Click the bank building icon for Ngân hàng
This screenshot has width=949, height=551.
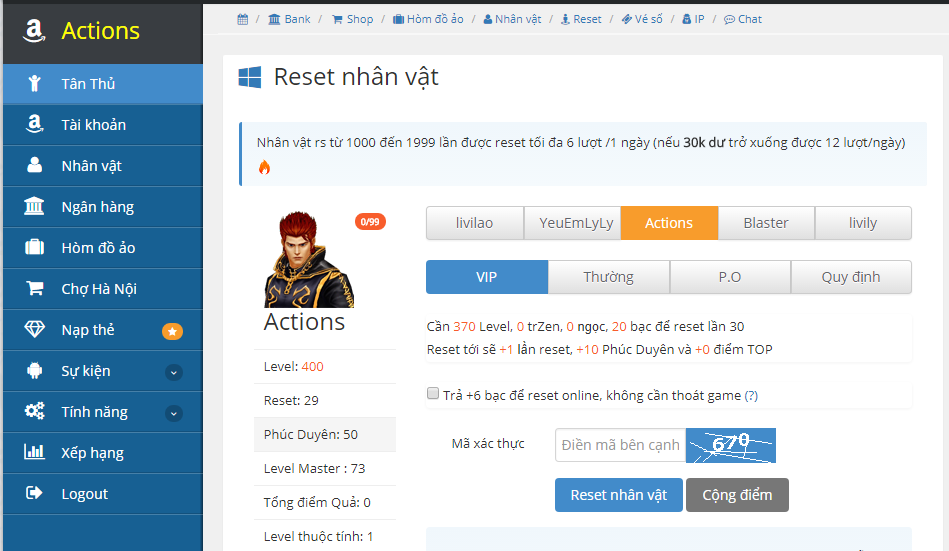pyautogui.click(x=35, y=207)
